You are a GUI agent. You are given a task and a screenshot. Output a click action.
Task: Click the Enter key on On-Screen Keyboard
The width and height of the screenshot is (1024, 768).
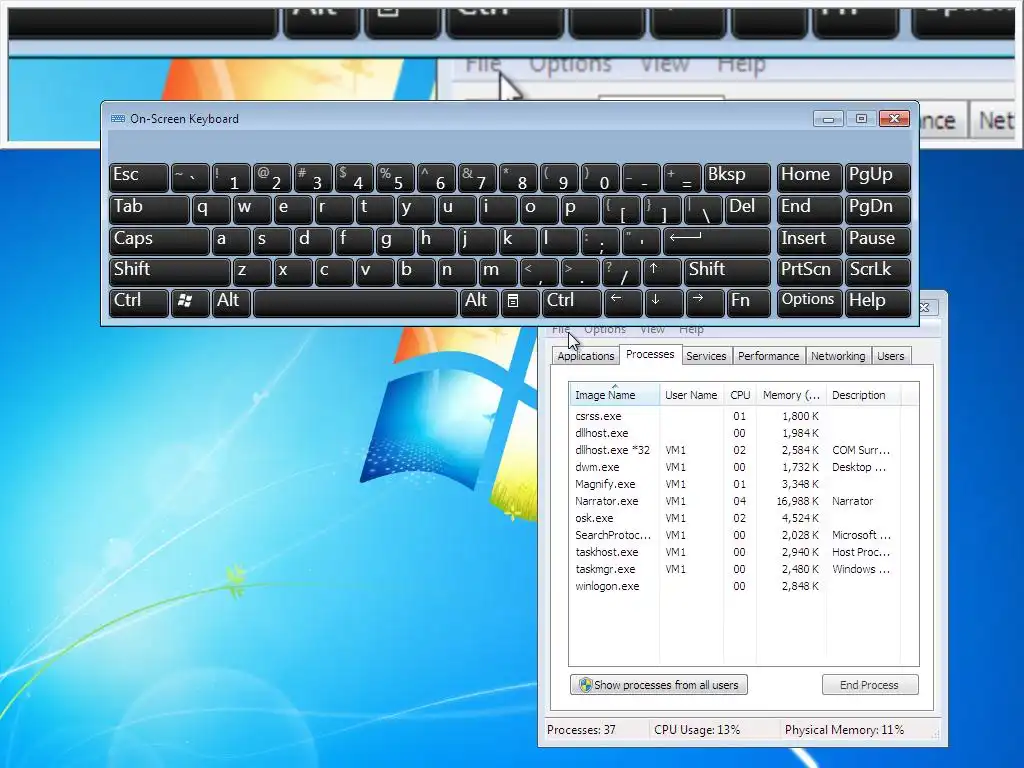coord(716,240)
